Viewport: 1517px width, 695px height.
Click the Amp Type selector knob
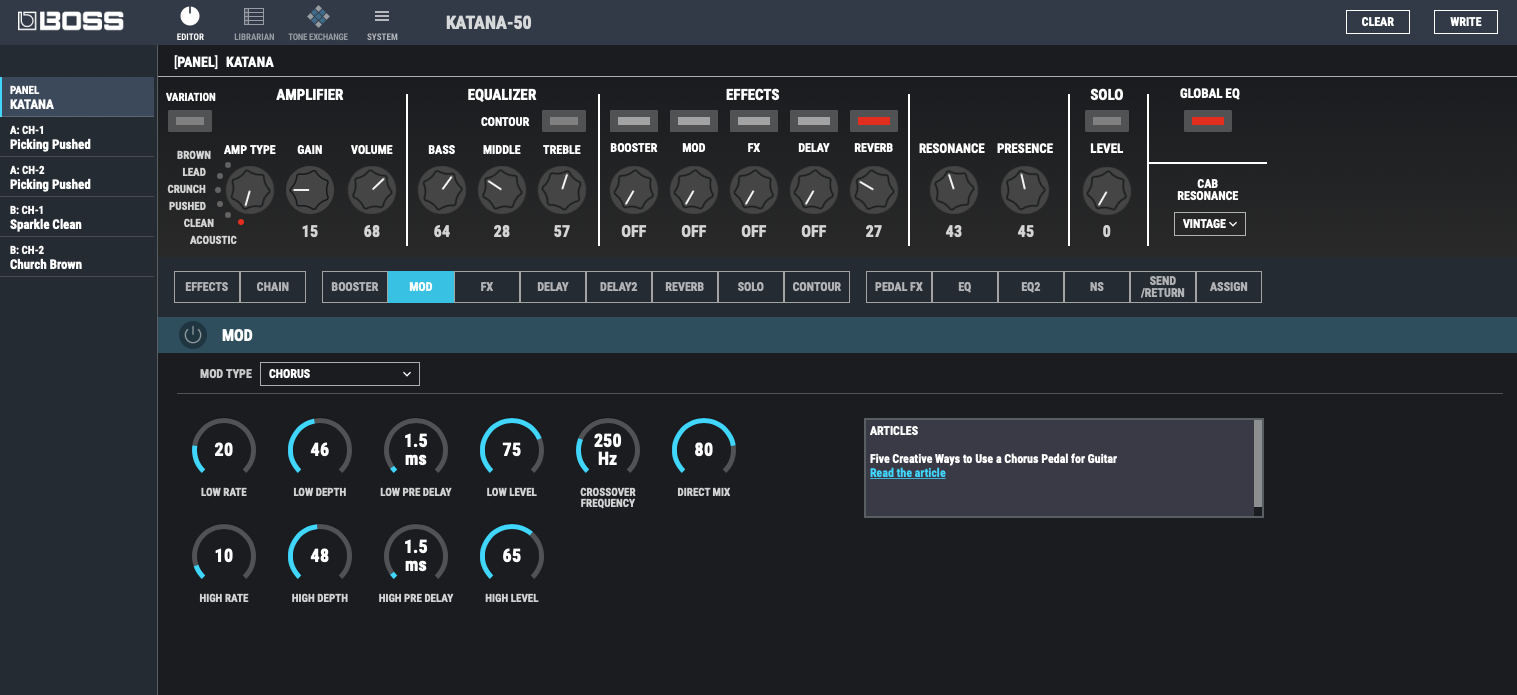[x=249, y=190]
